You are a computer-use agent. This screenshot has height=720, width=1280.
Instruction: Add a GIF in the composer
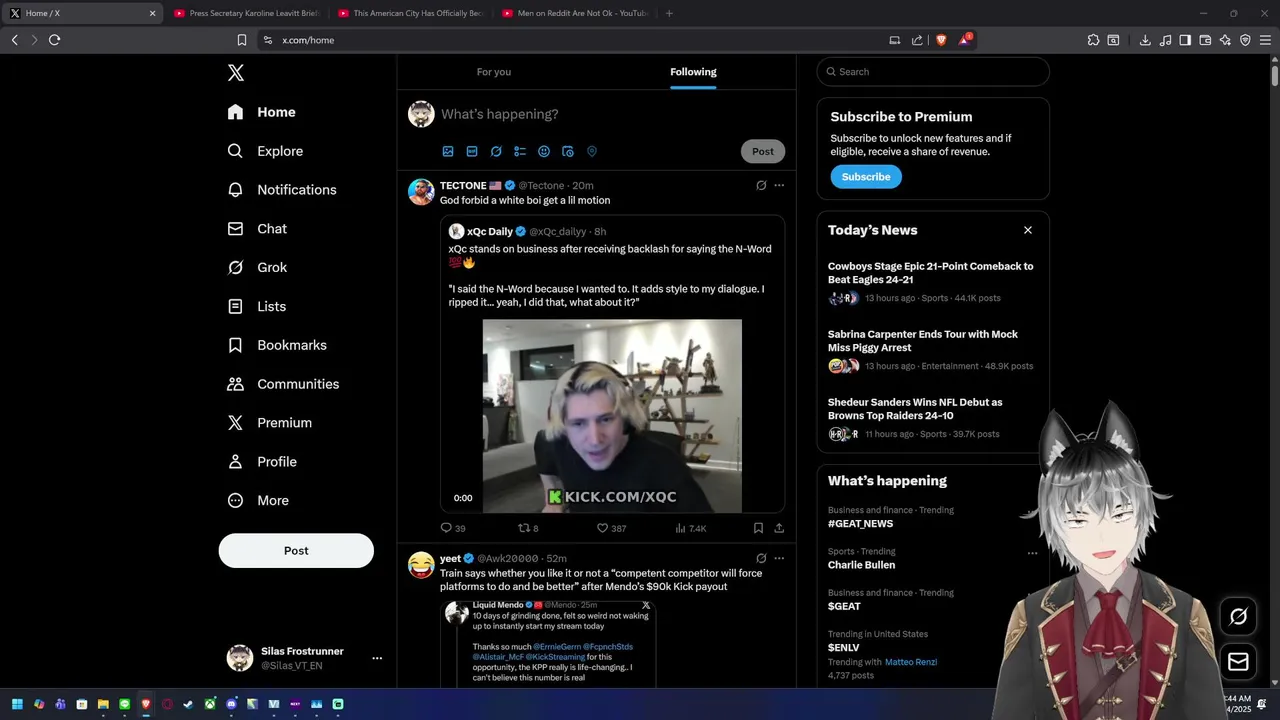tap(472, 152)
